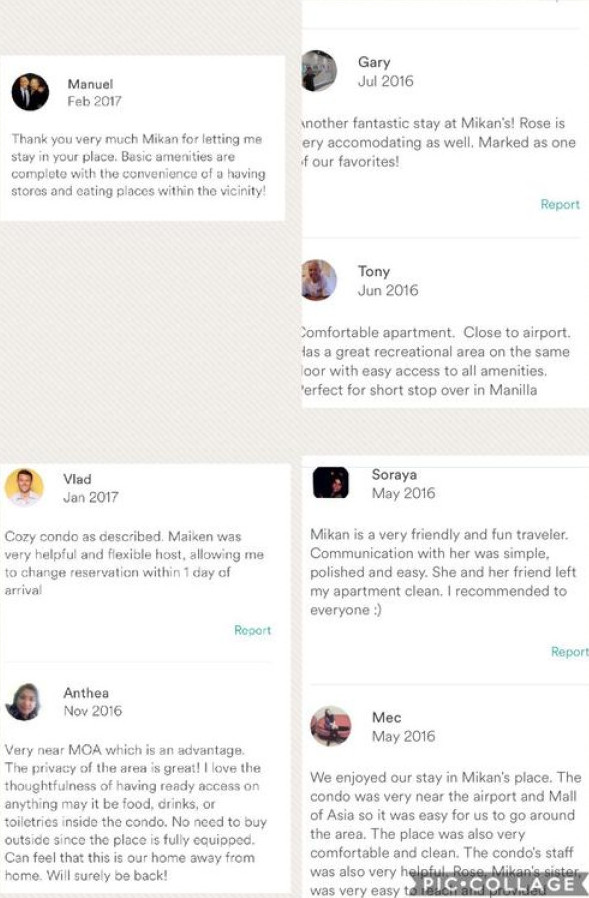Open Manuel's profile picture

click(x=30, y=92)
